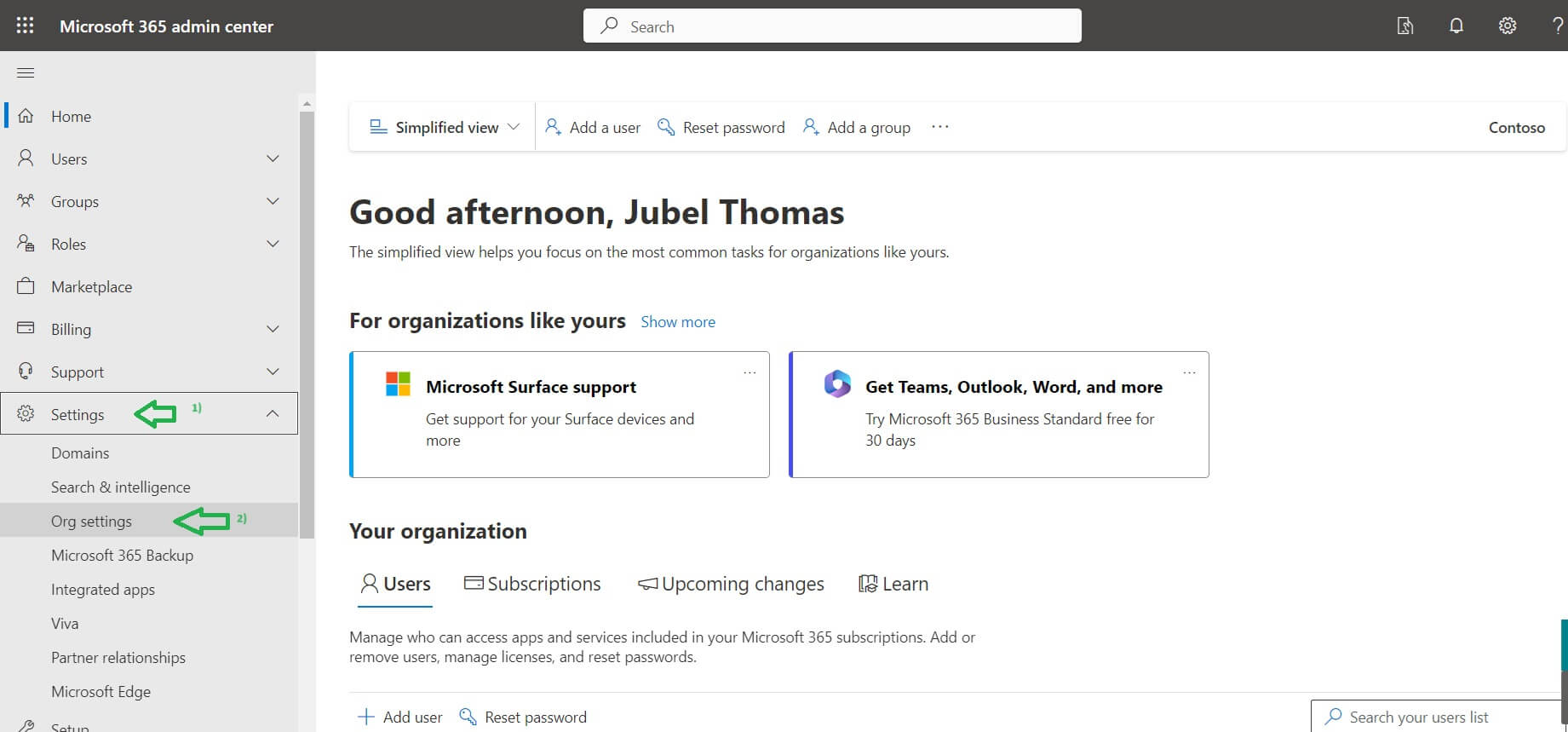Click the Contoso organization name

[1516, 127]
